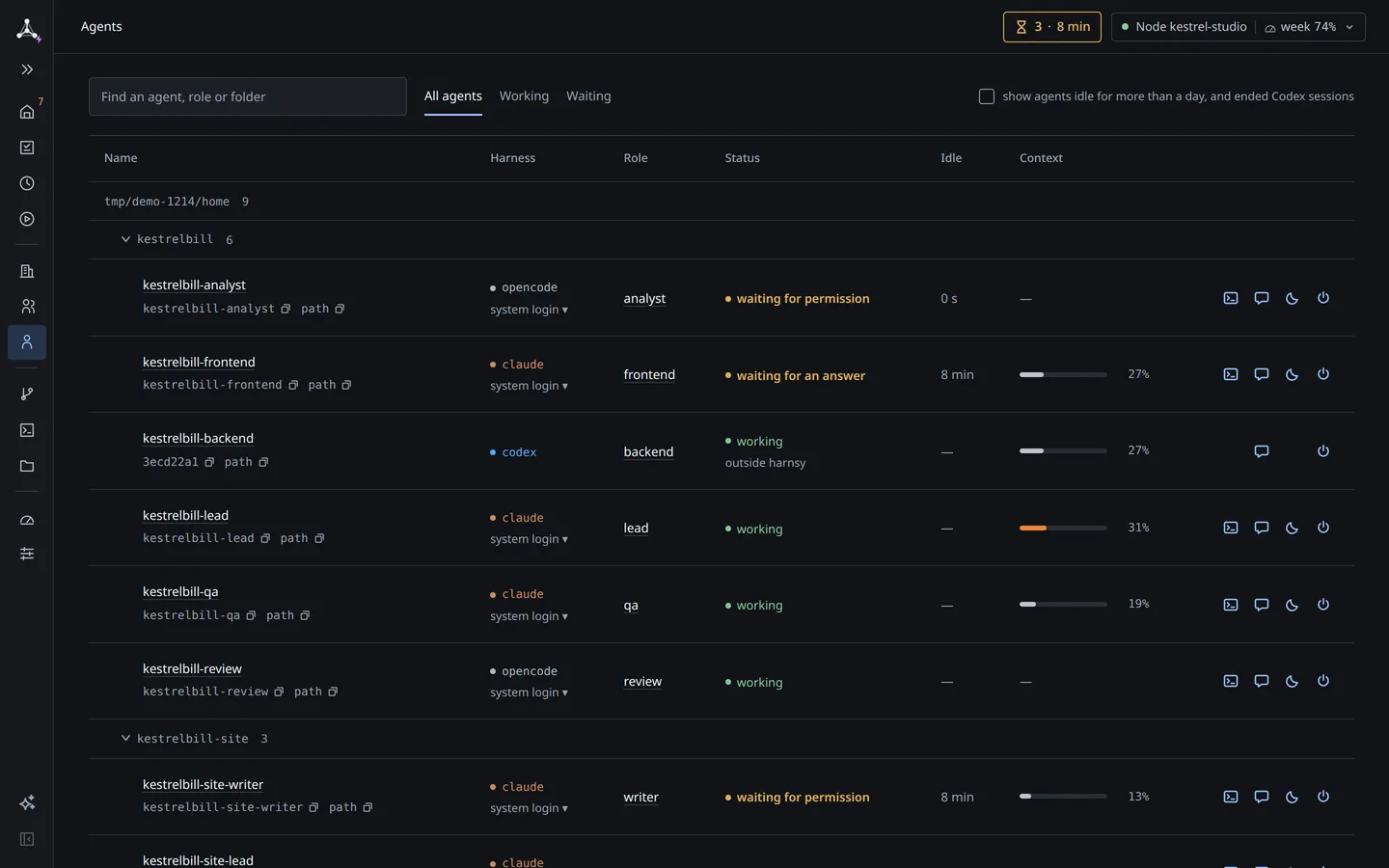Switch to the Waiting tab

point(588,96)
